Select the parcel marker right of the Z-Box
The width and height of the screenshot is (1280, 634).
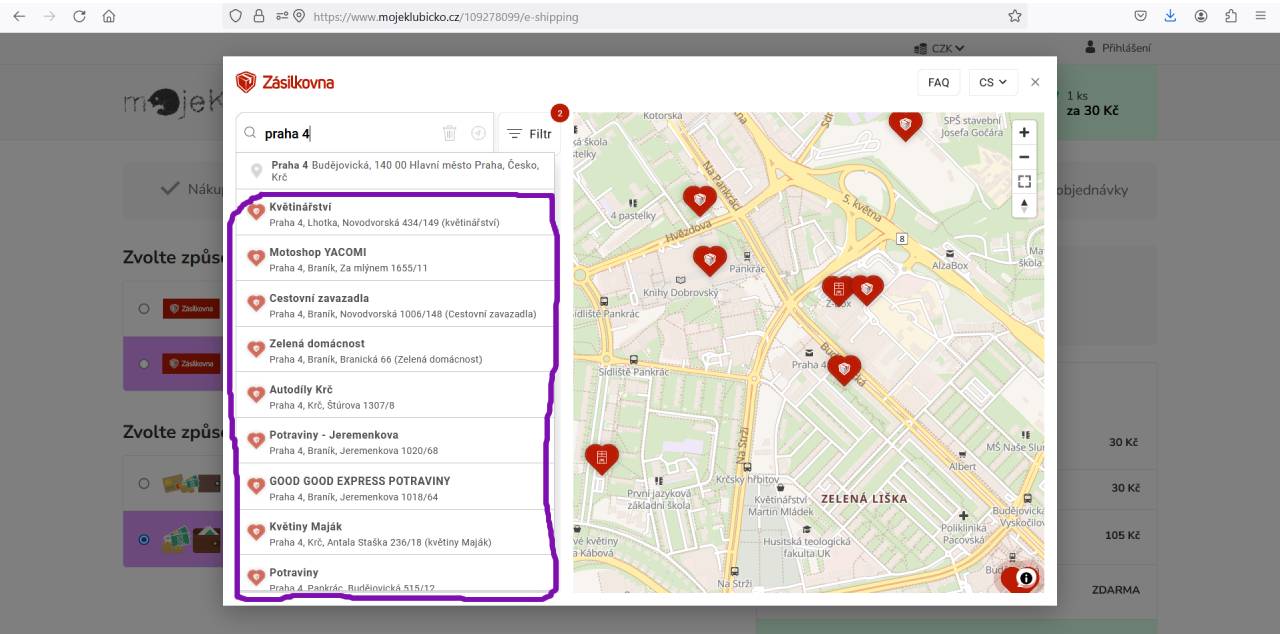pos(868,290)
